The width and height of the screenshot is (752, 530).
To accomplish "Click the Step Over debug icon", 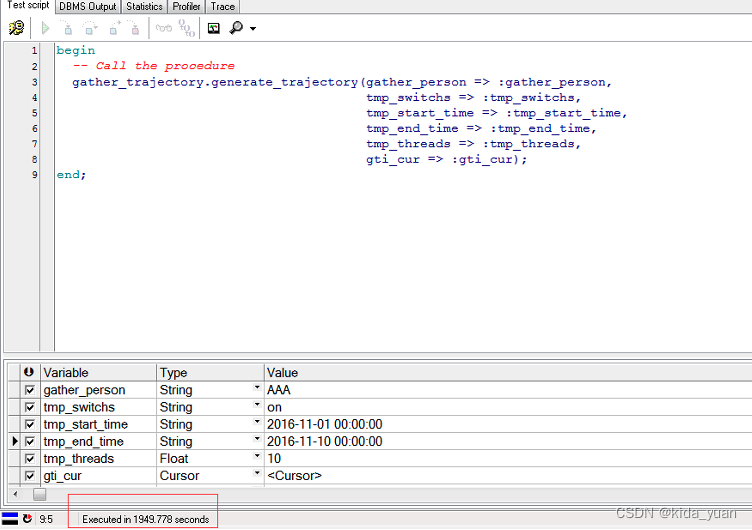I will pos(90,28).
